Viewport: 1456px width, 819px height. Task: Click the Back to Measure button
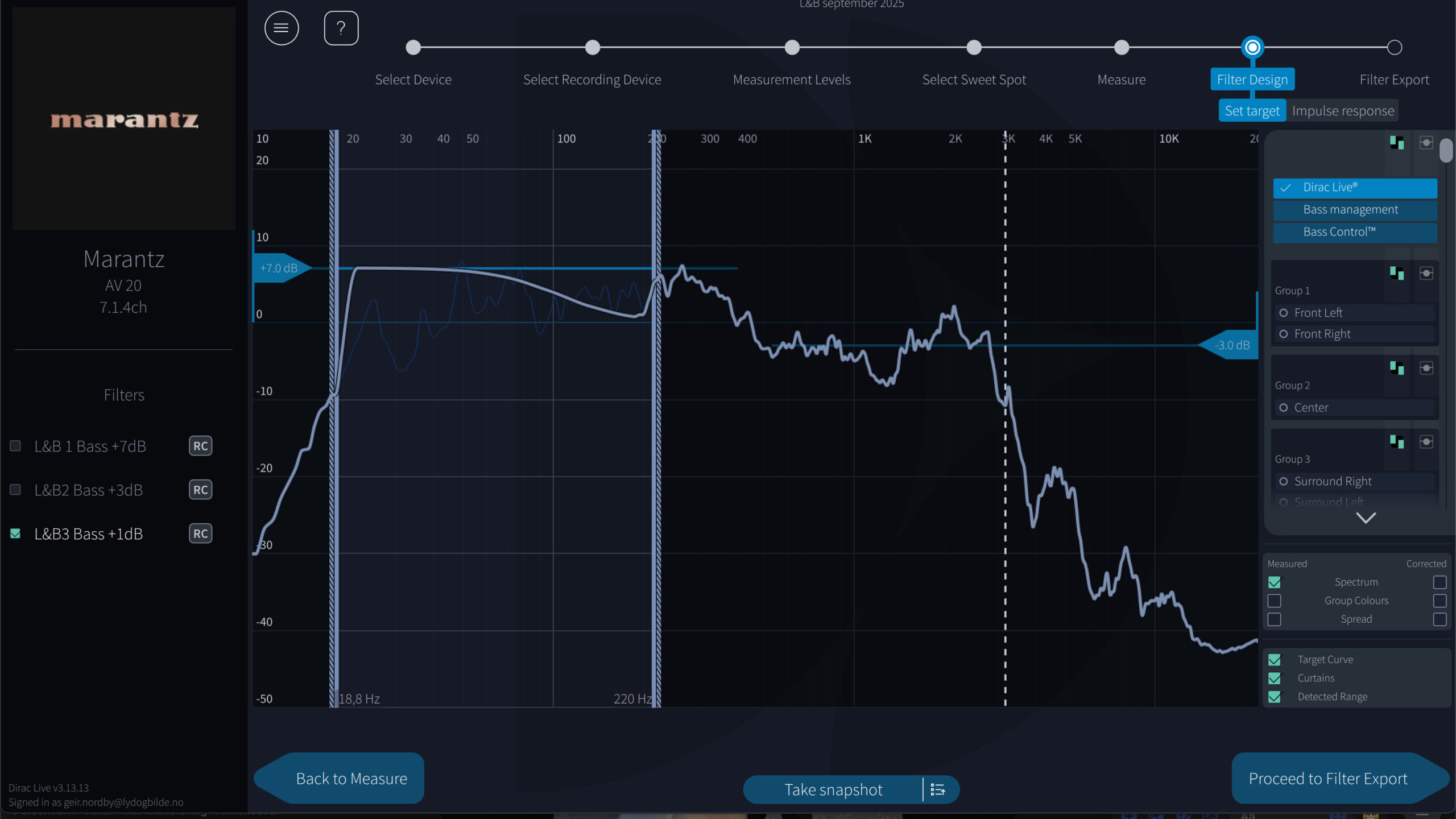coord(351,778)
